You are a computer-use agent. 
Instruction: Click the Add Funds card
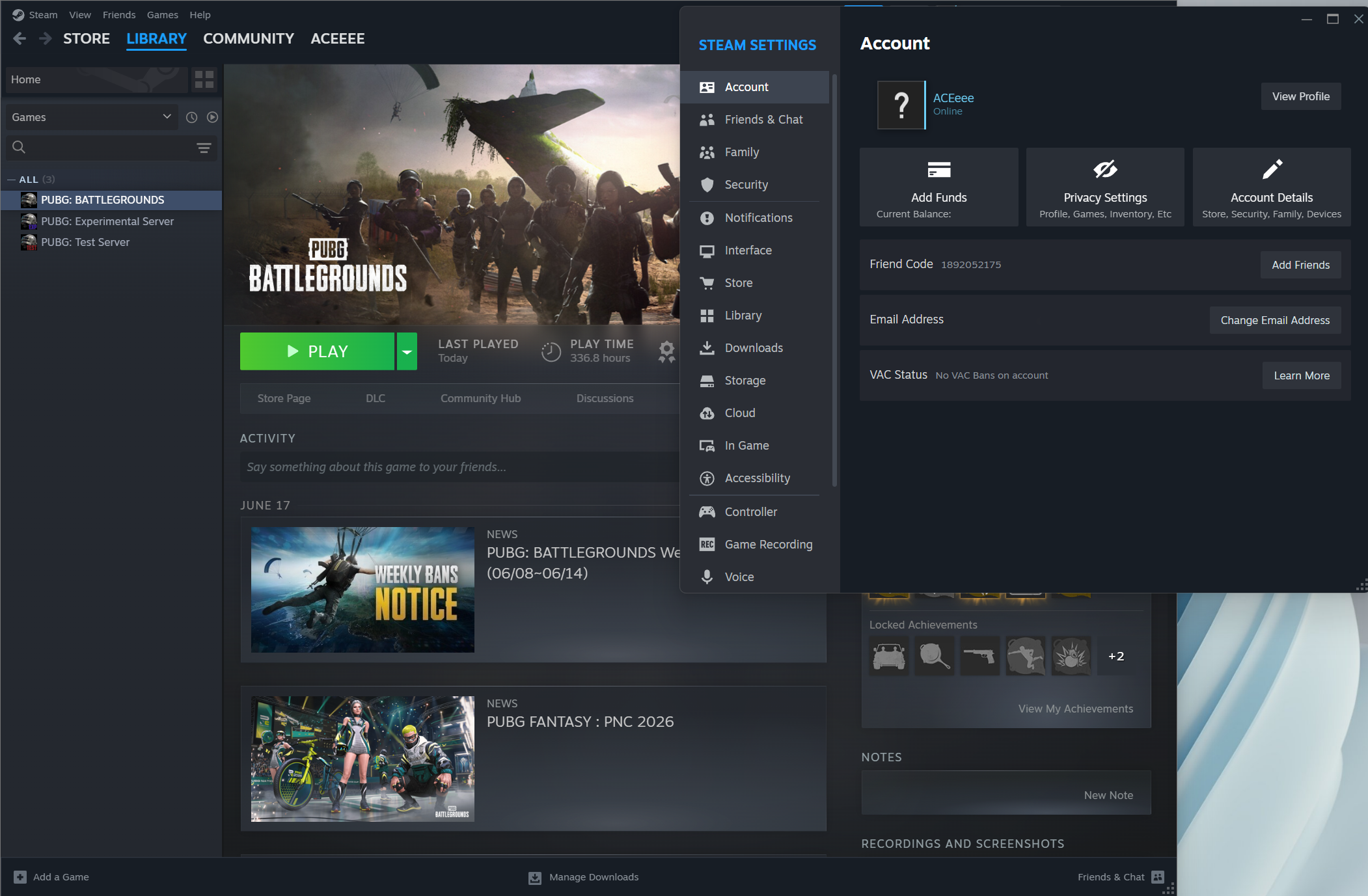tap(939, 187)
